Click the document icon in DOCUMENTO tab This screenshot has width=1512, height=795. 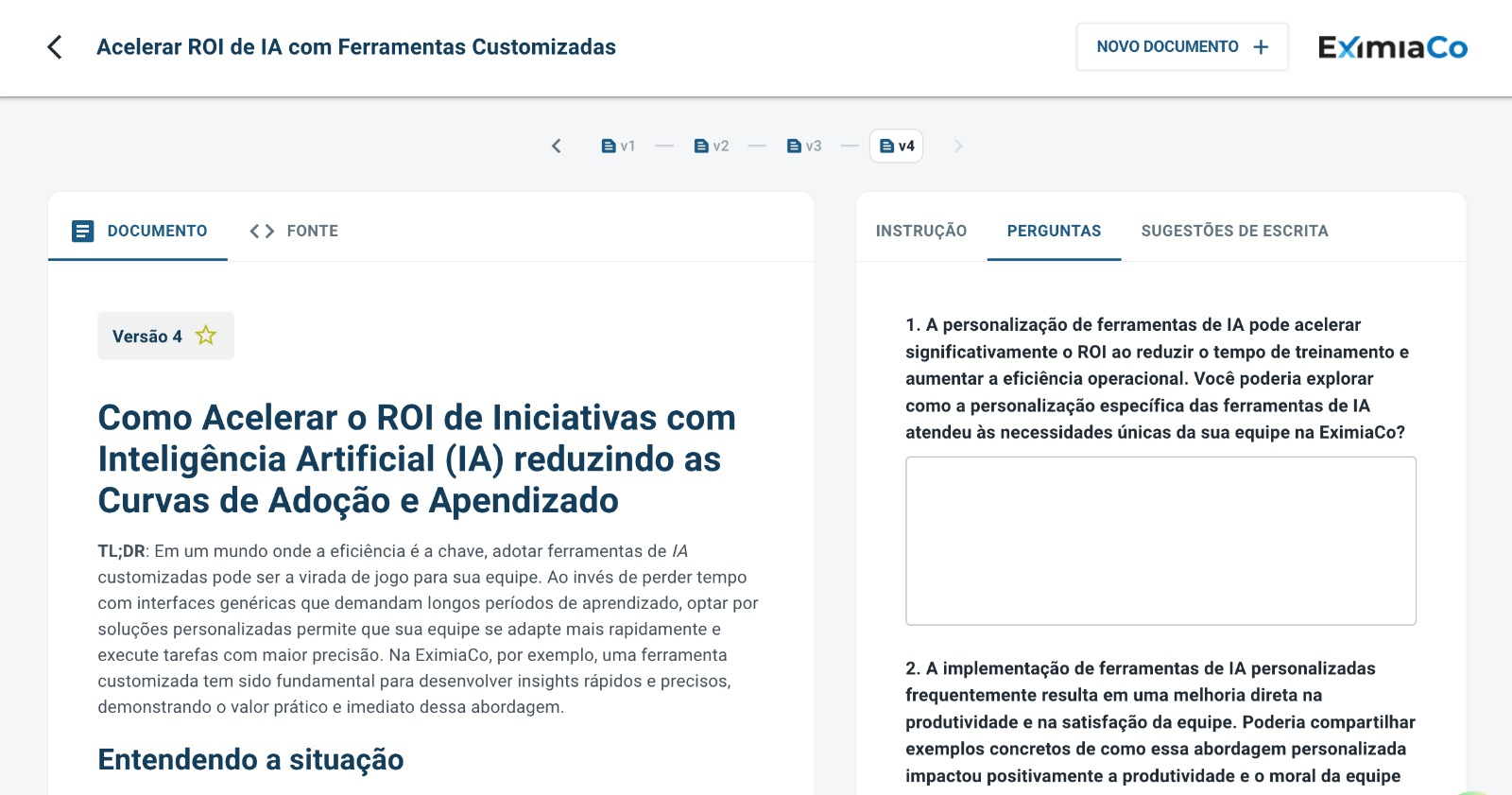pos(83,231)
